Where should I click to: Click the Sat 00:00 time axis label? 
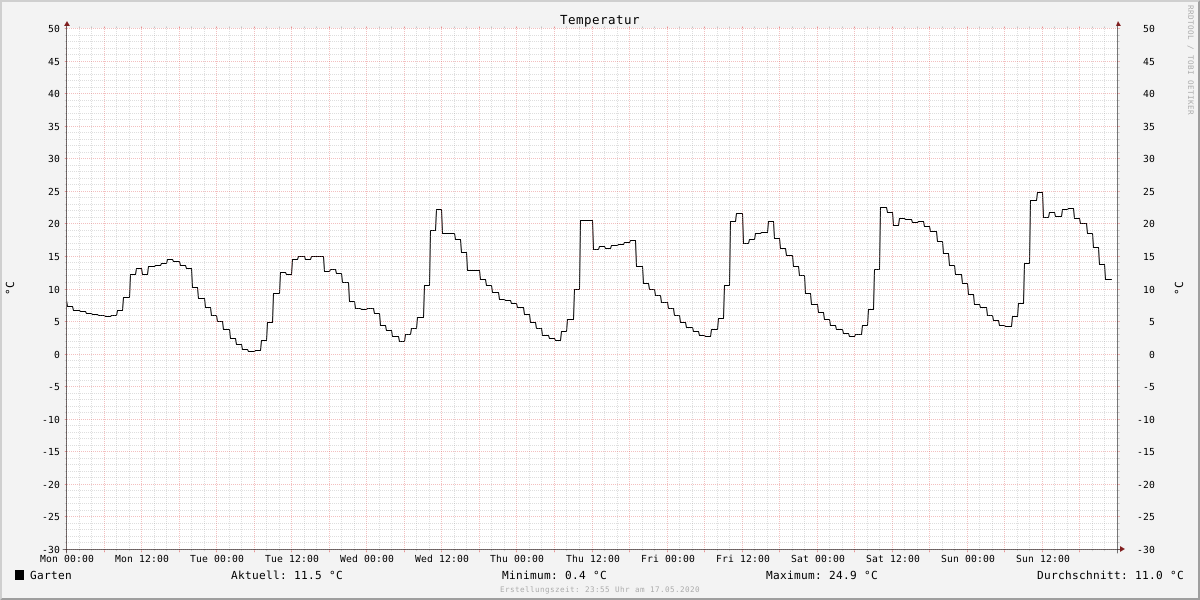pos(818,559)
